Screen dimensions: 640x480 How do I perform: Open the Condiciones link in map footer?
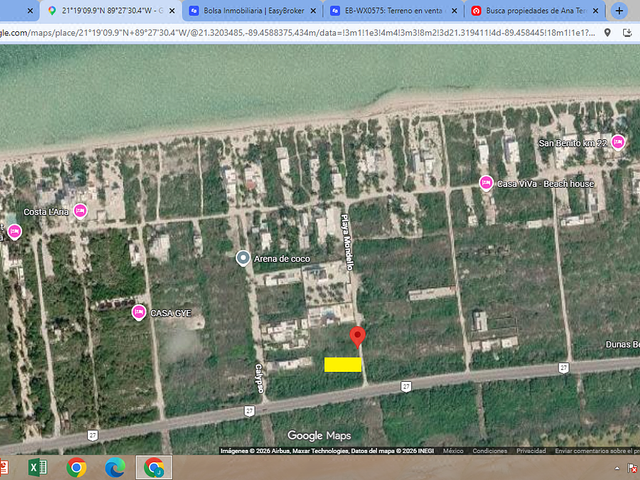(490, 451)
